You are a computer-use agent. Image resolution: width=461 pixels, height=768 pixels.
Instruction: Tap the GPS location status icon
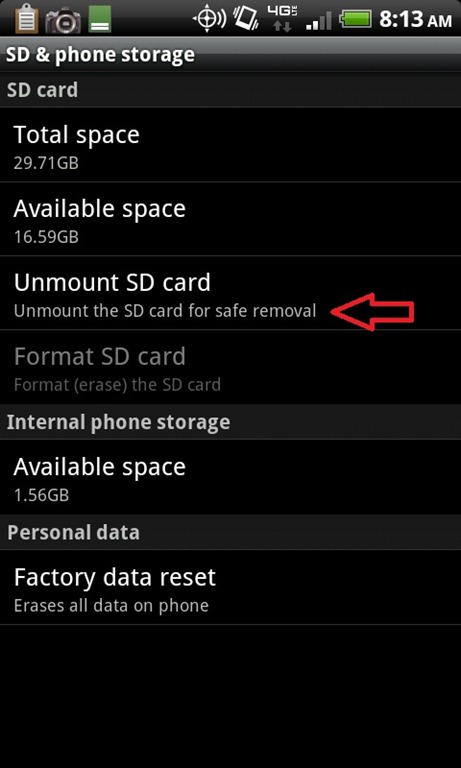pos(209,20)
